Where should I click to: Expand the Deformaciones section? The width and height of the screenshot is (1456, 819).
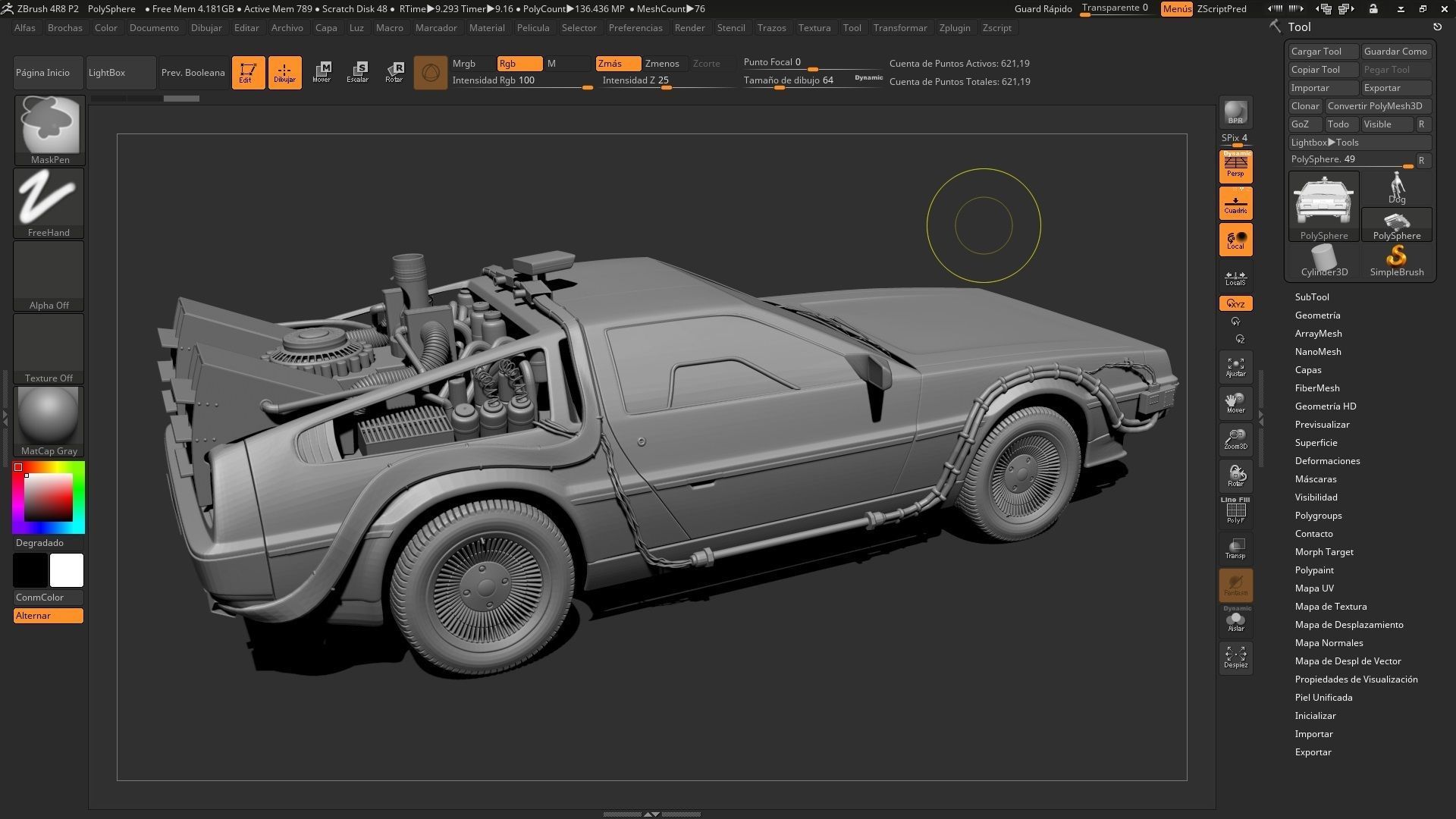[1328, 461]
